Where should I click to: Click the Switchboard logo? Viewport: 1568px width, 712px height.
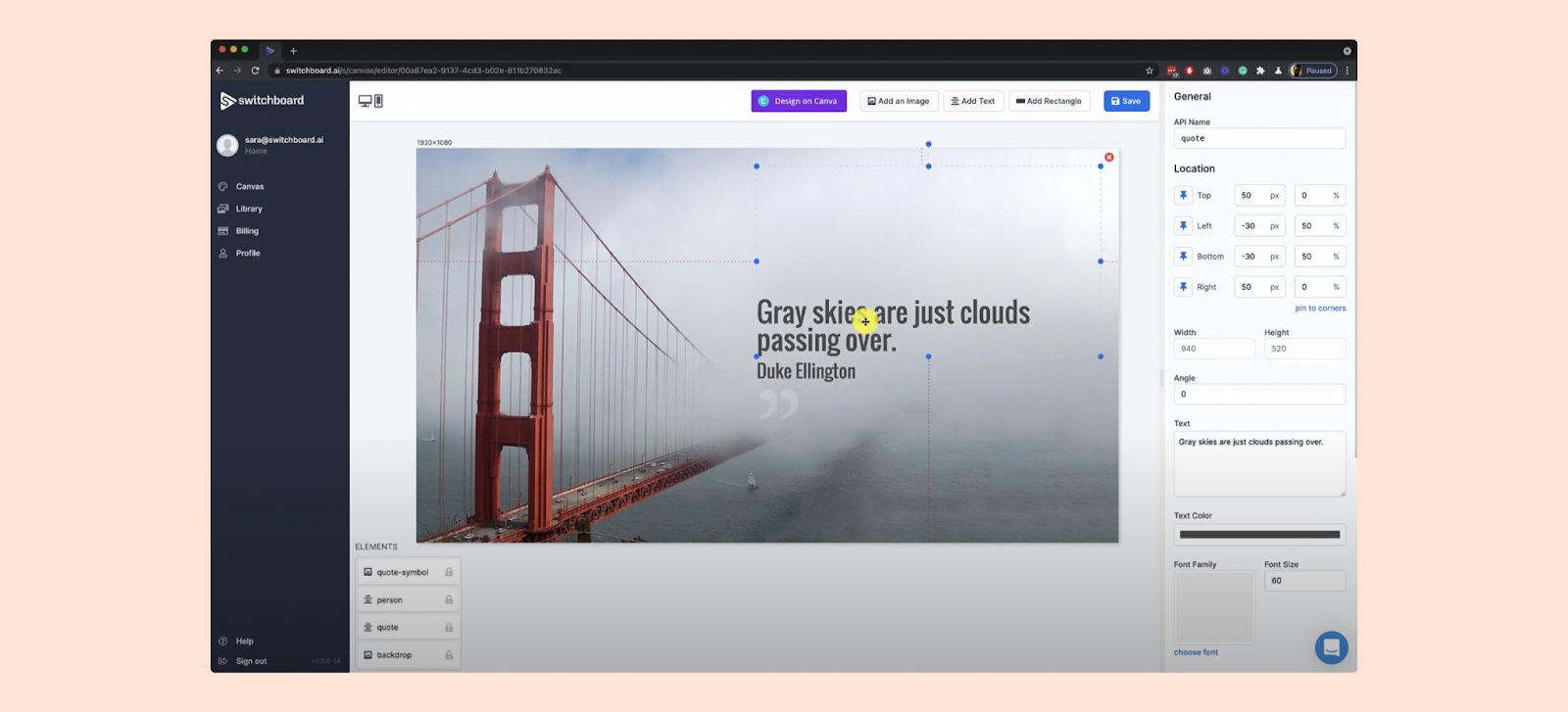[x=262, y=101]
